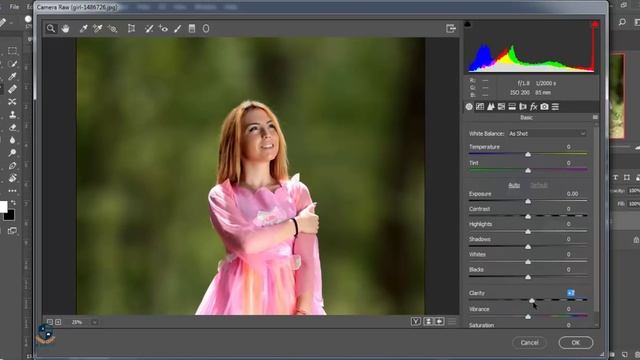Select Photoshop Clone Stamp tool

(12, 115)
